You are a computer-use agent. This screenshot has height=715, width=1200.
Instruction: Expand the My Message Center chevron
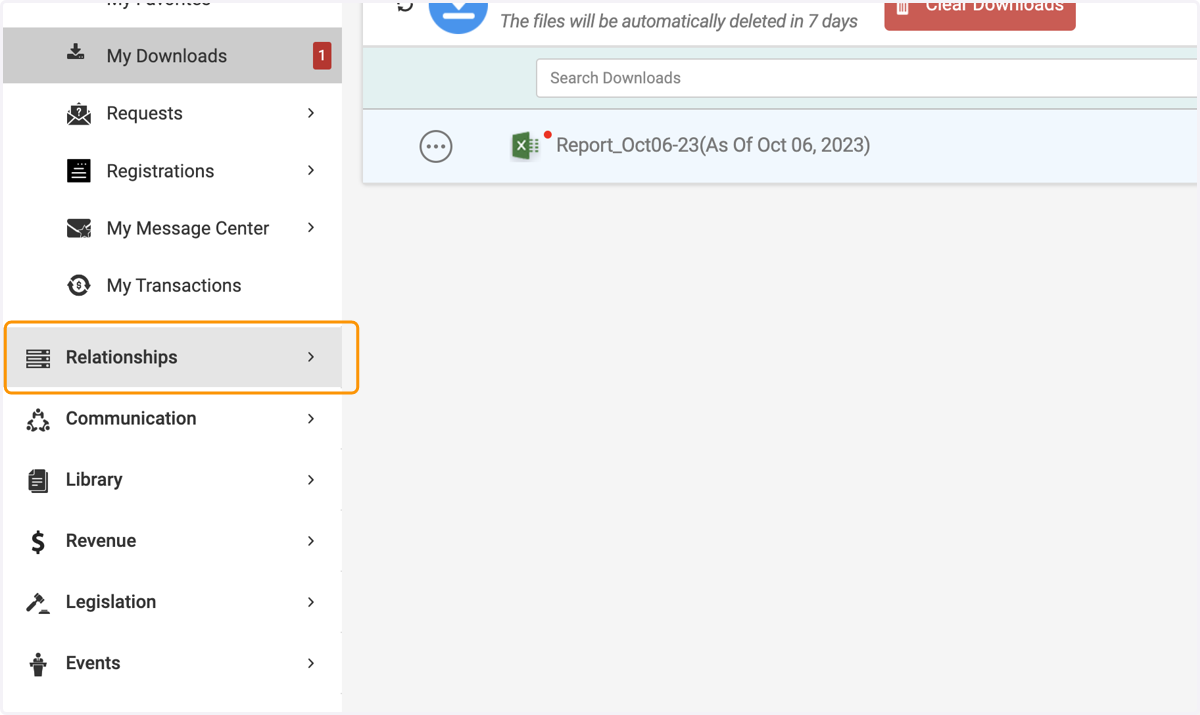pos(311,228)
